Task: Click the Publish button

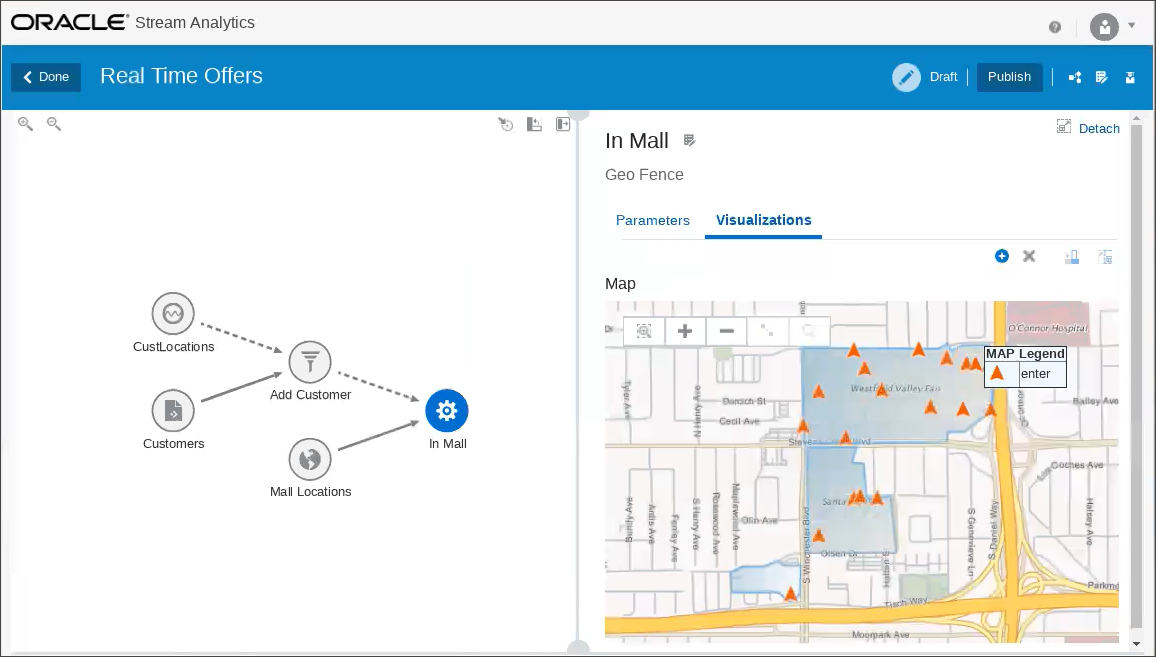Action: [x=1009, y=77]
